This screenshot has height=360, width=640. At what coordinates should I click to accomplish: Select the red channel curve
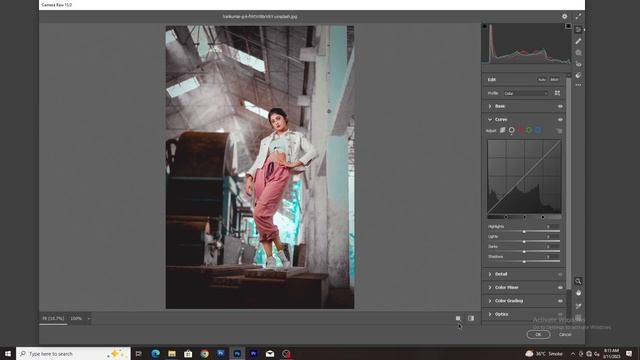click(520, 130)
